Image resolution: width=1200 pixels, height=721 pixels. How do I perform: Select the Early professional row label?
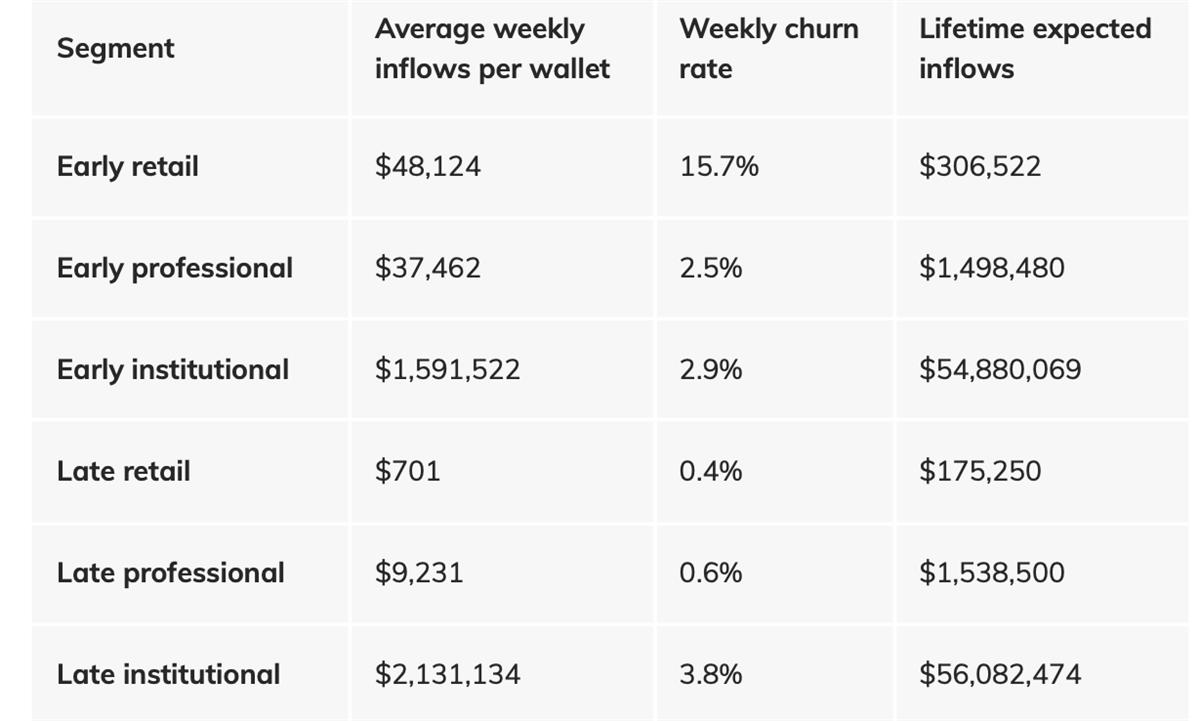pyautogui.click(x=174, y=268)
